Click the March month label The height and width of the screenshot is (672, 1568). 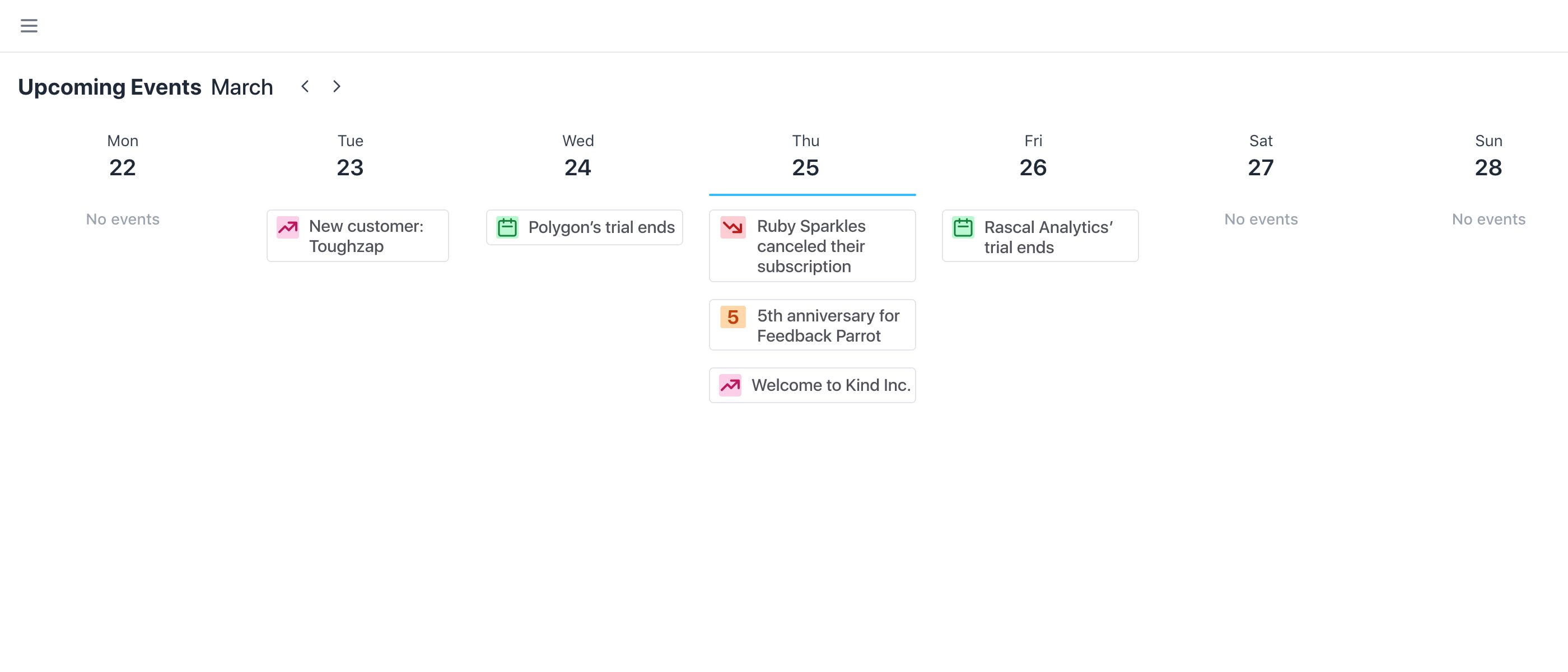242,87
